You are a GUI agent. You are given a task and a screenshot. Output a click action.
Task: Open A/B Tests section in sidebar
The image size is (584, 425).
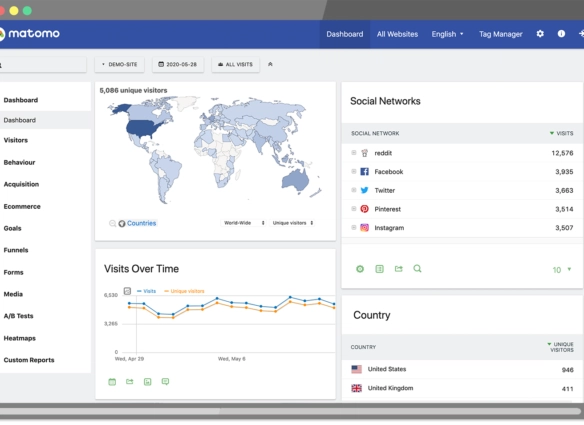(18, 316)
